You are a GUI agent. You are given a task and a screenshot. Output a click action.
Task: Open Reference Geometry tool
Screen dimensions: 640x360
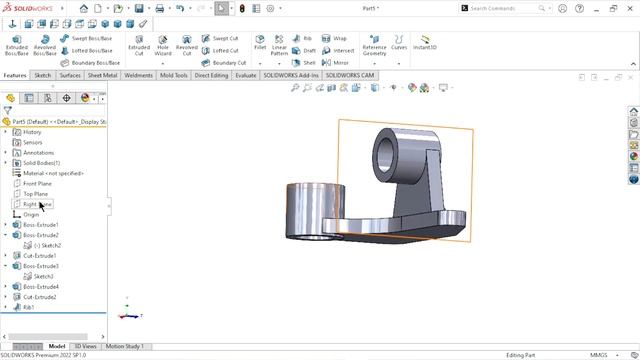pyautogui.click(x=374, y=45)
